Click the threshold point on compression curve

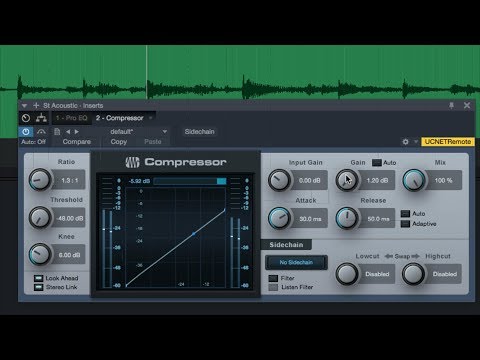[194, 234]
